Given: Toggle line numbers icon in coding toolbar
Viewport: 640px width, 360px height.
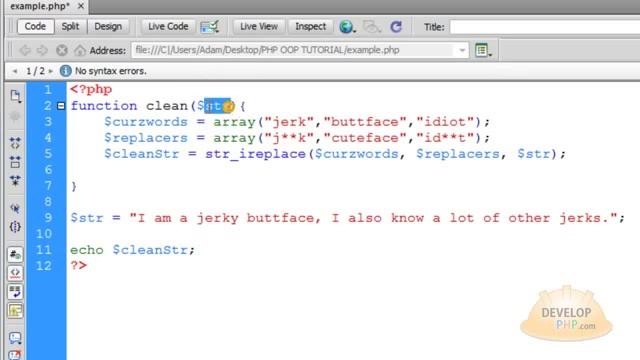Looking at the screenshot, I should (x=15, y=255).
